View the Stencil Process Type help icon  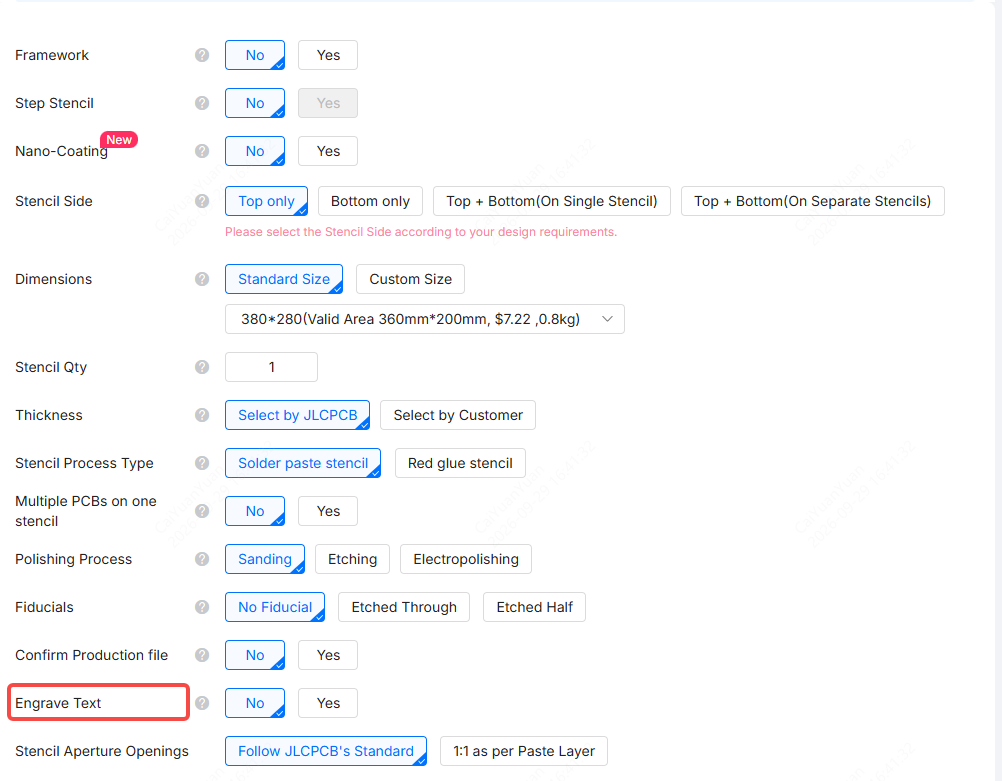(202, 463)
